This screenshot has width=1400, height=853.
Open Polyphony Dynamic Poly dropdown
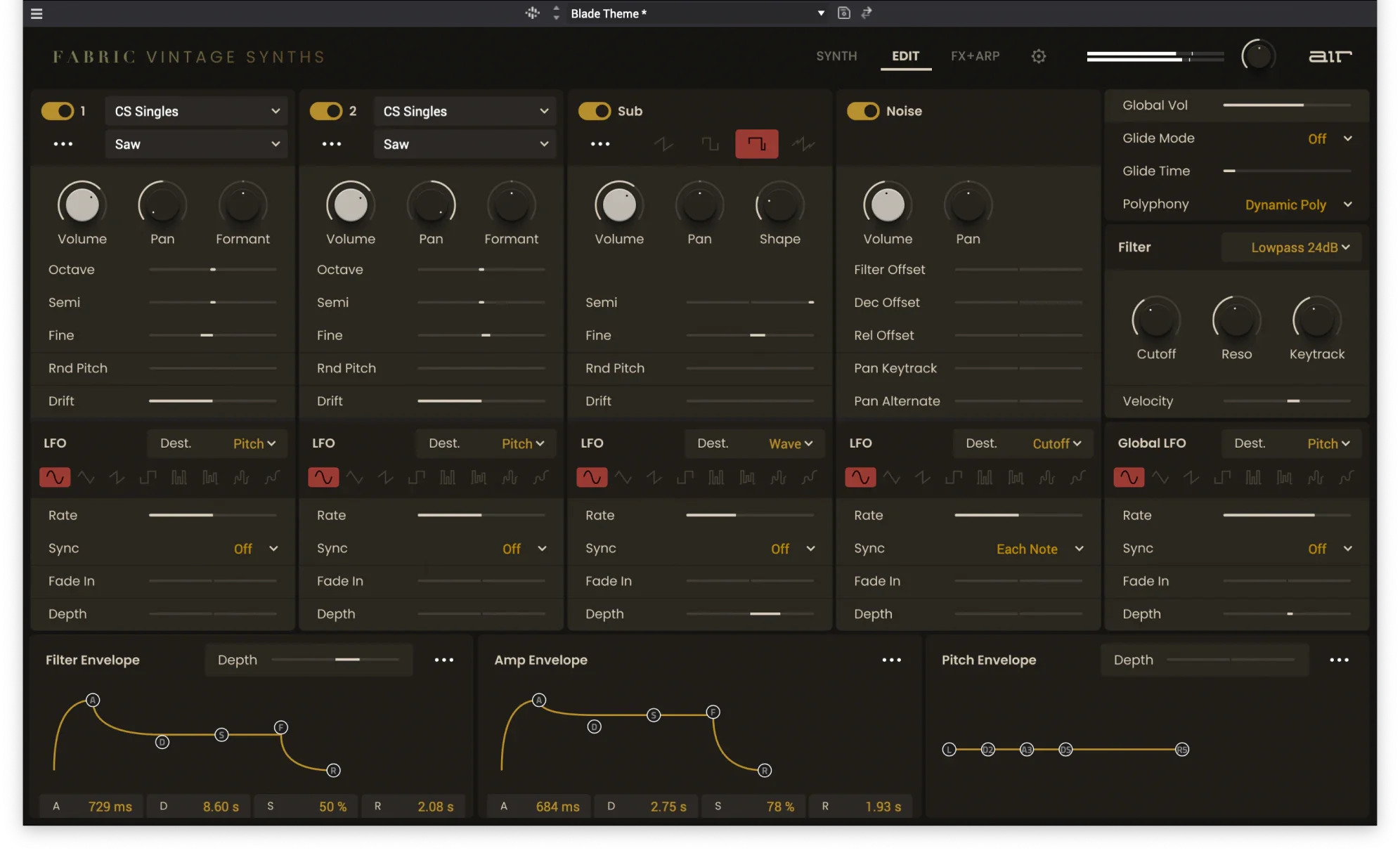1298,204
